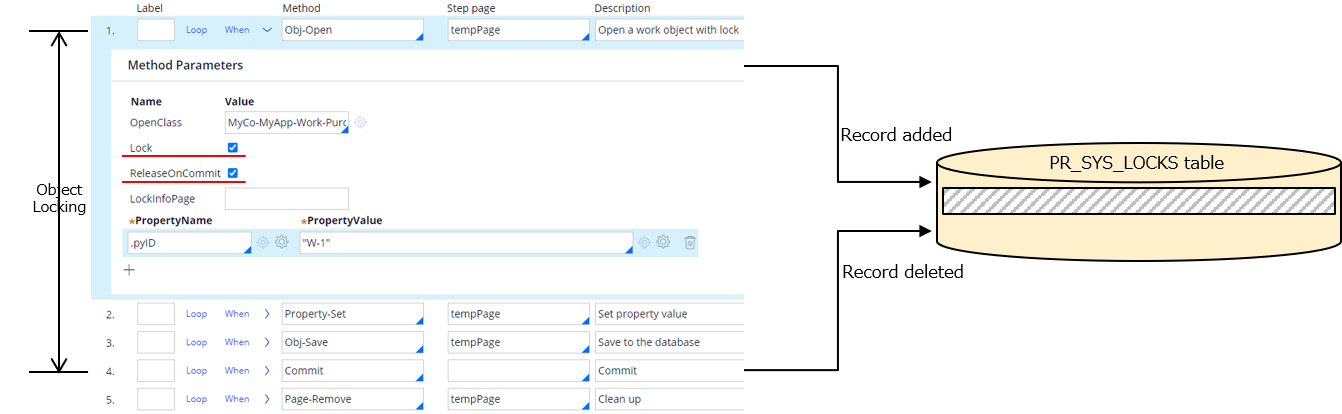
Task: Click the empty step page field of Commit
Action: [x=519, y=370]
